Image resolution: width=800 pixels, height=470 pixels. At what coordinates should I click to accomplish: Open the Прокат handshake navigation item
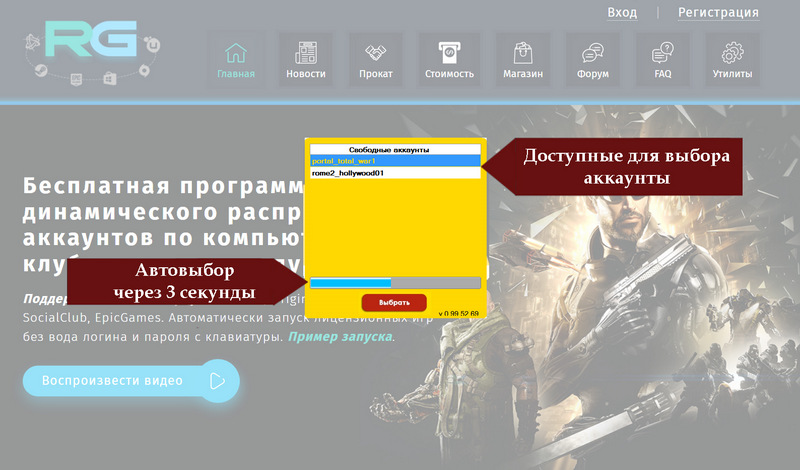click(x=376, y=60)
